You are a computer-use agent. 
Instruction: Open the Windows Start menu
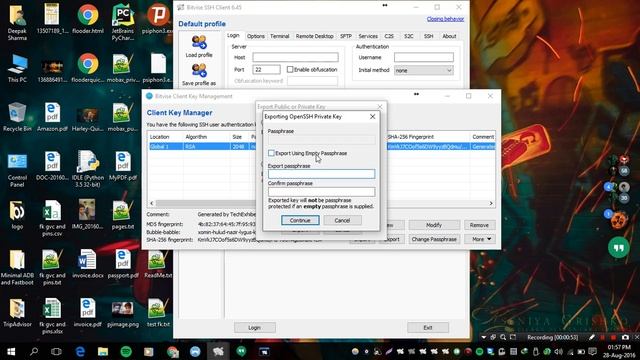(x=11, y=351)
